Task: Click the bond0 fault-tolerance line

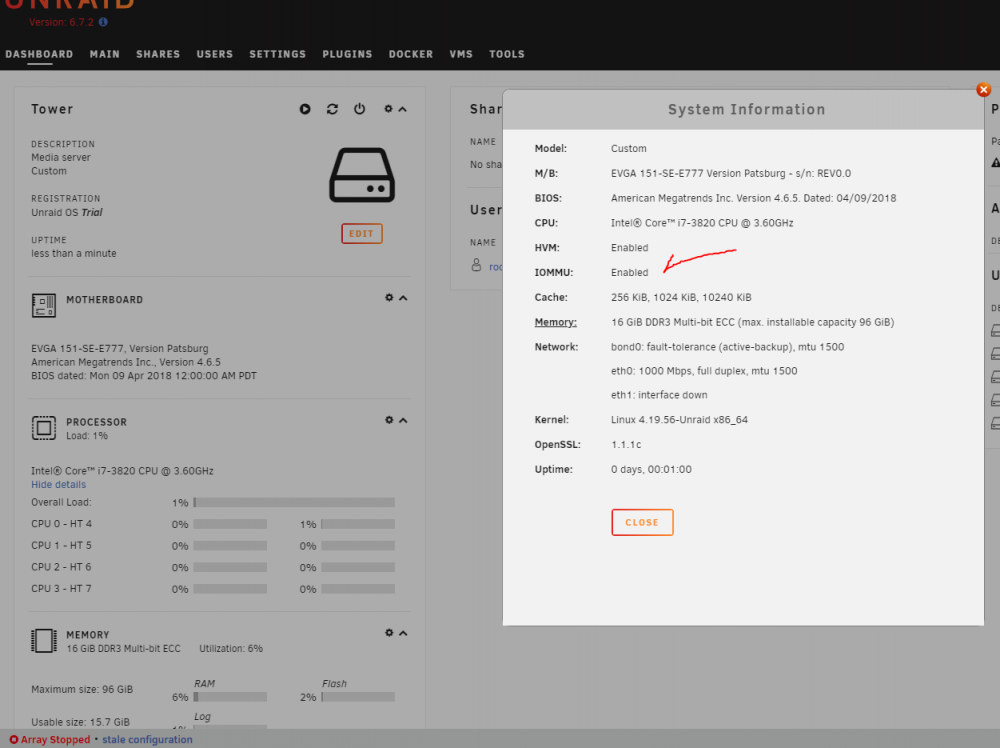Action: (728, 347)
